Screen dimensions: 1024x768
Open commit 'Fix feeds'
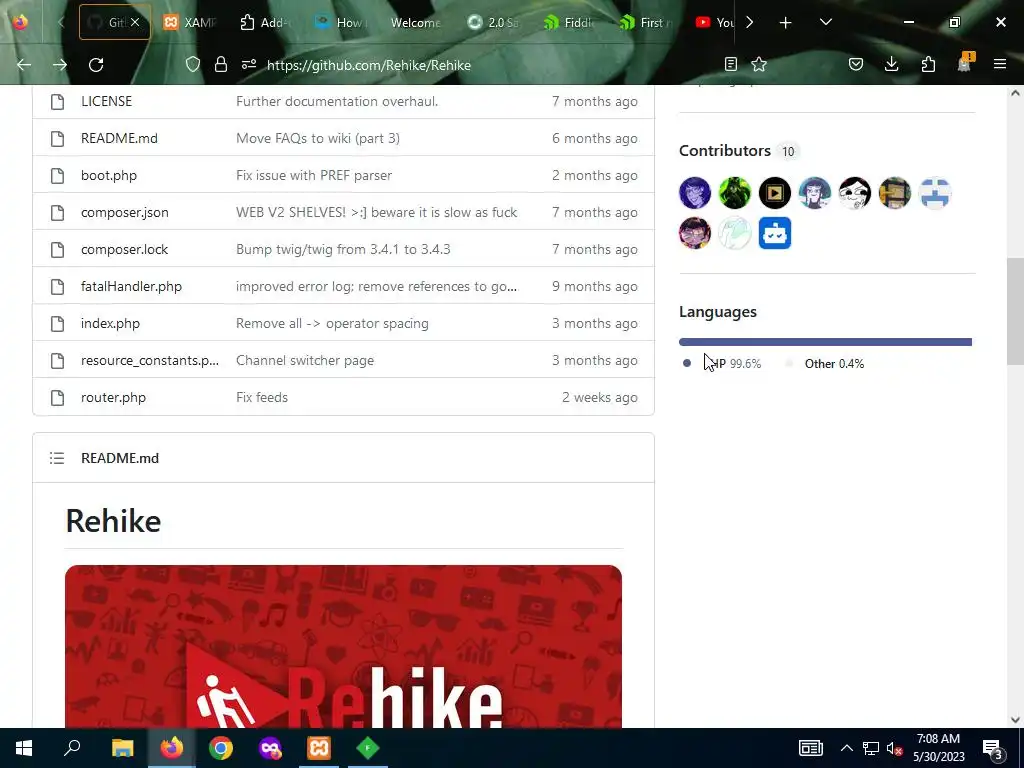click(x=262, y=398)
